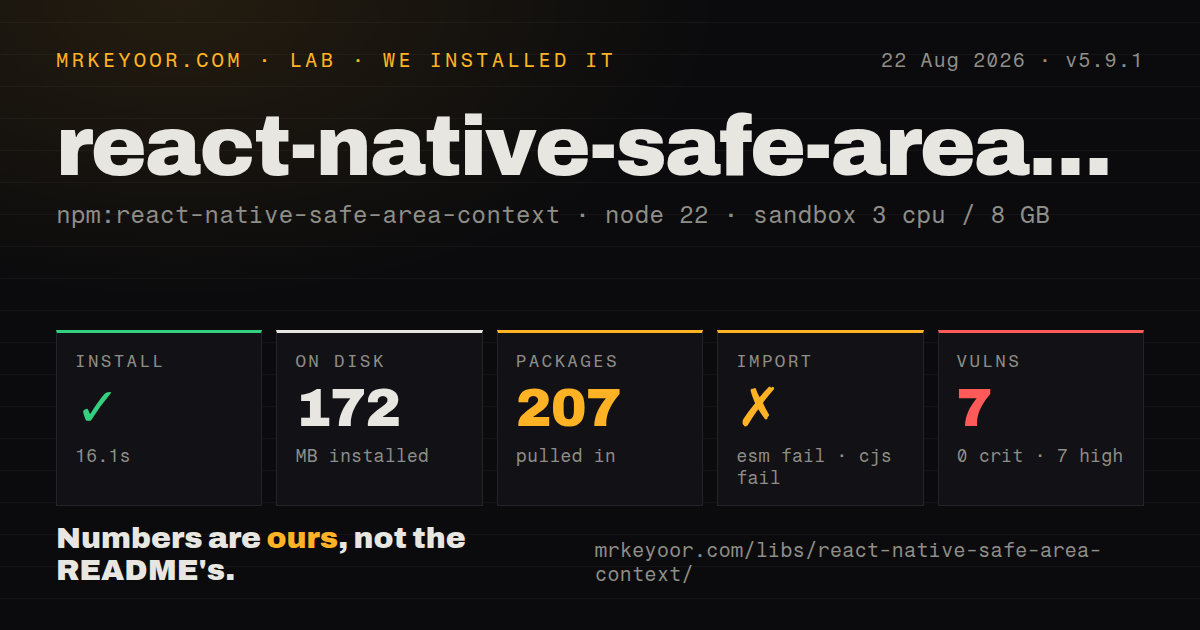
Task: Open the mrkeyoor.com/libs/react-native-safe-area-context/ URL
Action: pos(847,562)
